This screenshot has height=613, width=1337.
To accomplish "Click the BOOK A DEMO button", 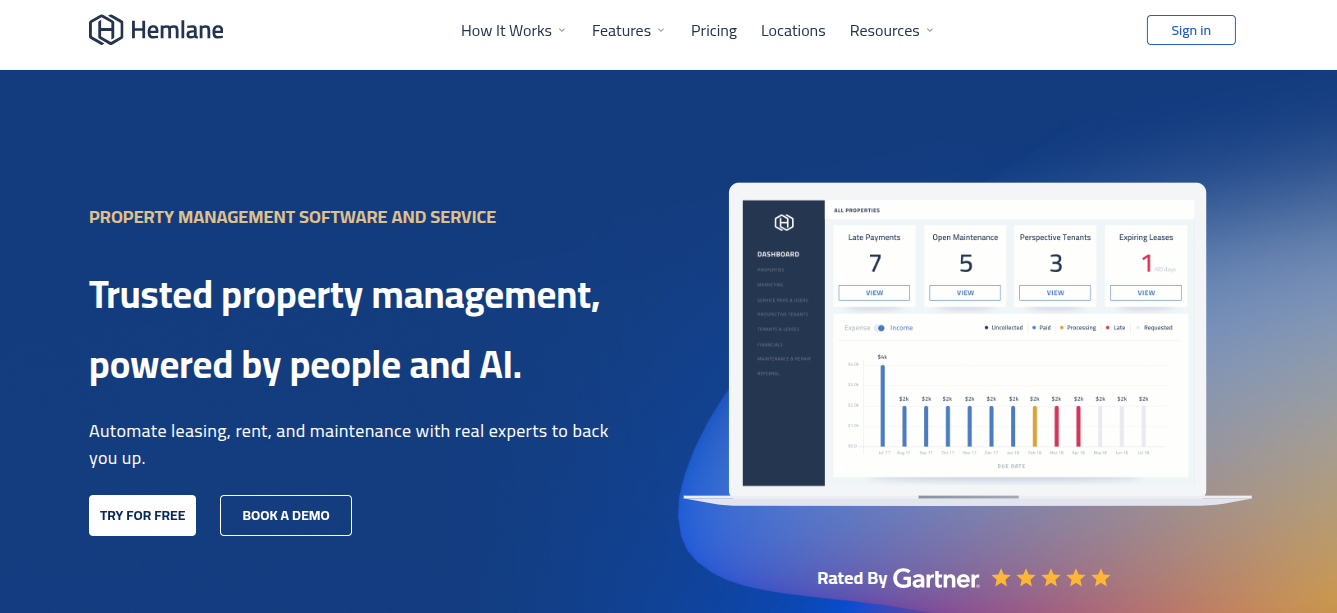I will [x=286, y=515].
